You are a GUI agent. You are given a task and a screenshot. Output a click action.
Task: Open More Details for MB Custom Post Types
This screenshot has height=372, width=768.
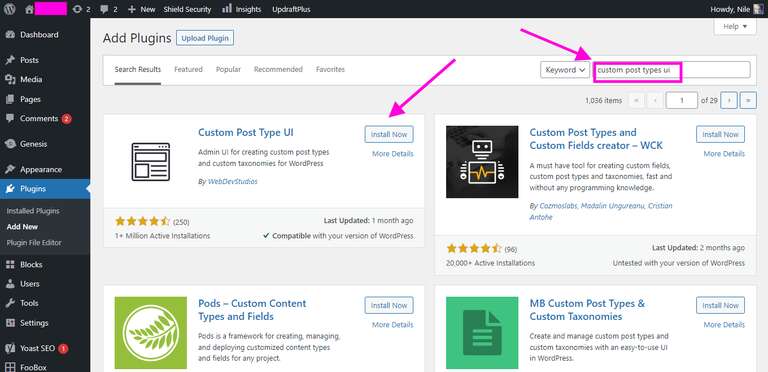click(724, 325)
